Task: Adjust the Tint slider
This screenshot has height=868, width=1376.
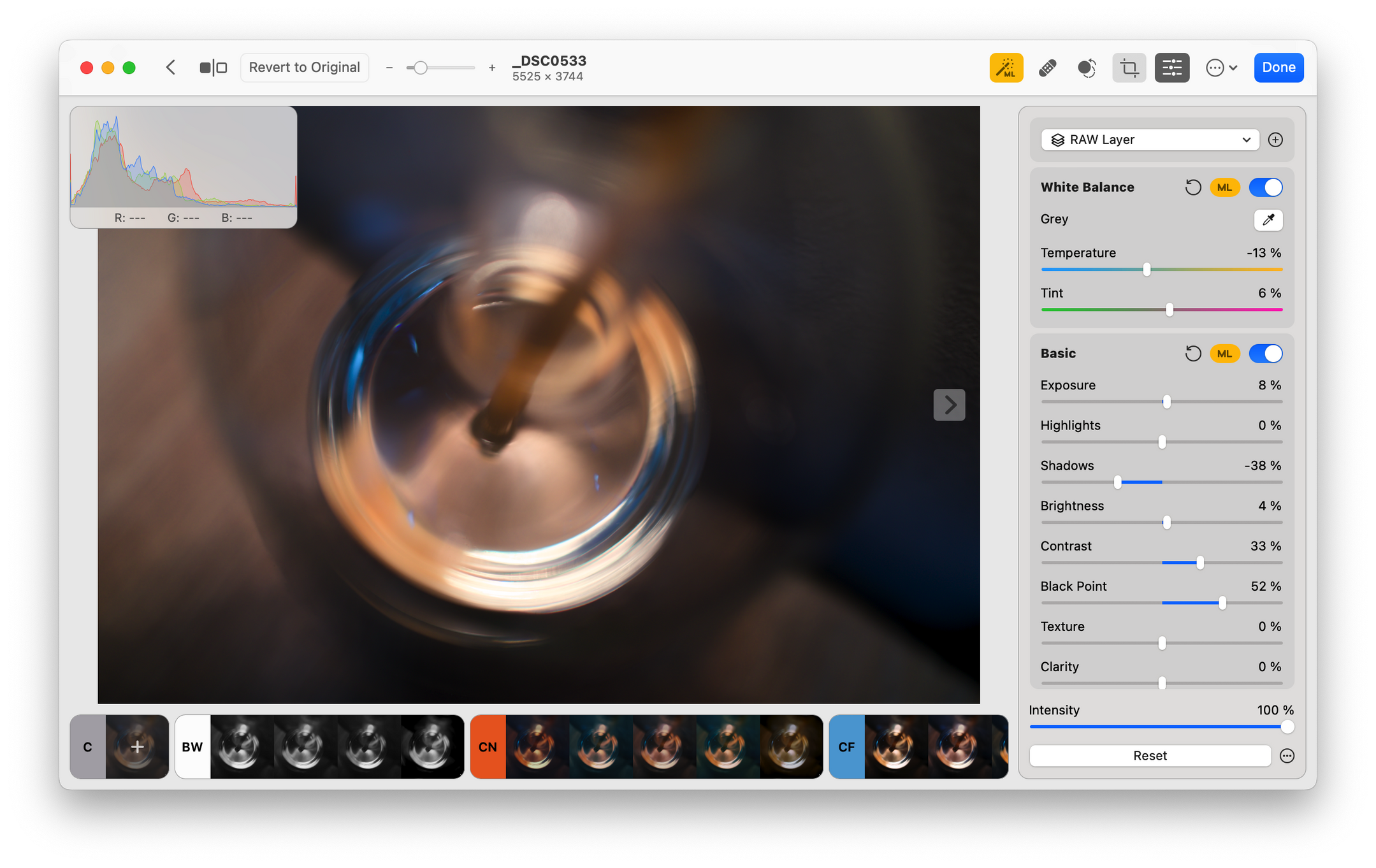Action: point(1161,310)
